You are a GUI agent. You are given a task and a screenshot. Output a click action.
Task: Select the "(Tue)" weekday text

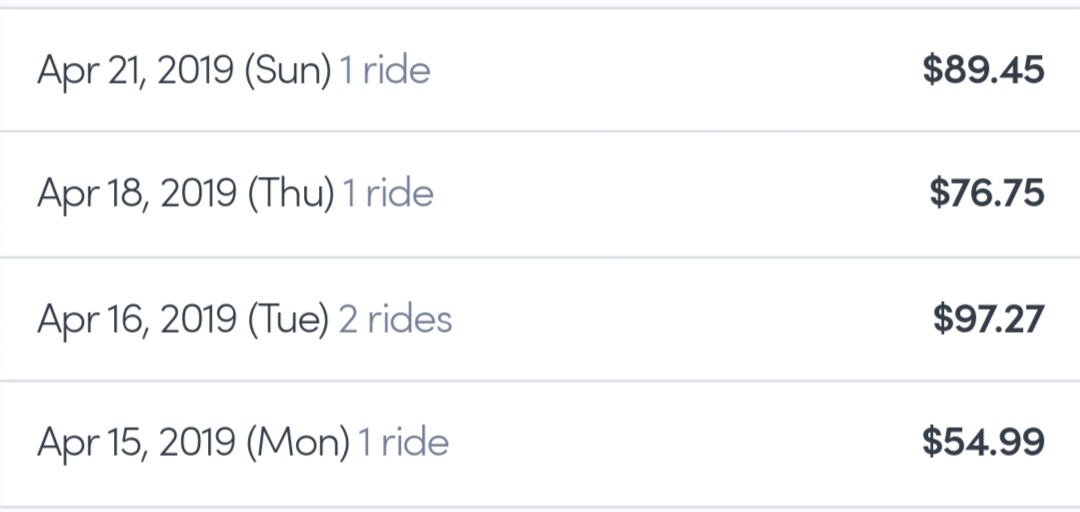click(x=287, y=319)
